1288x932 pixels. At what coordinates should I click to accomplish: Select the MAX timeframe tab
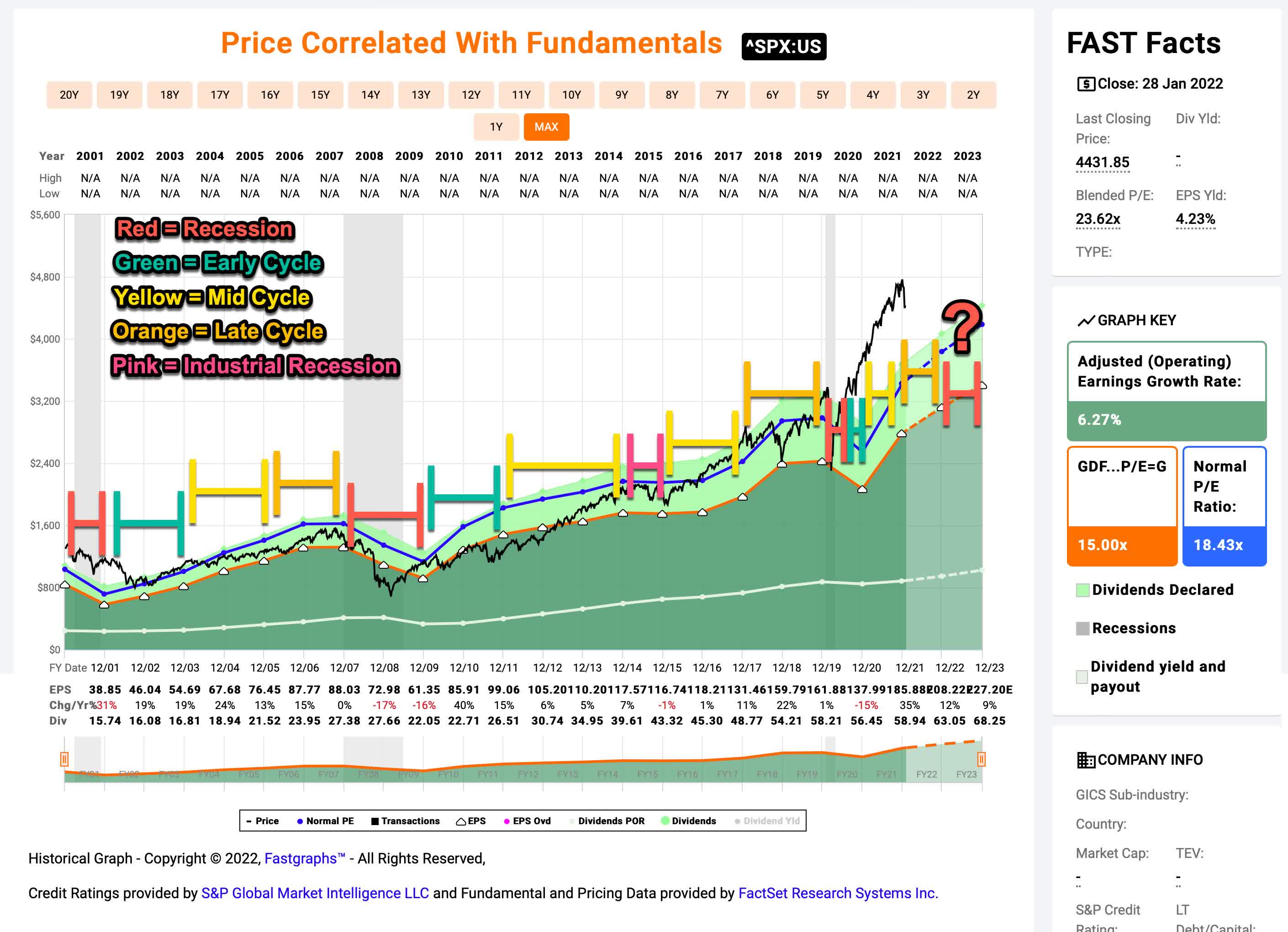coord(546,127)
